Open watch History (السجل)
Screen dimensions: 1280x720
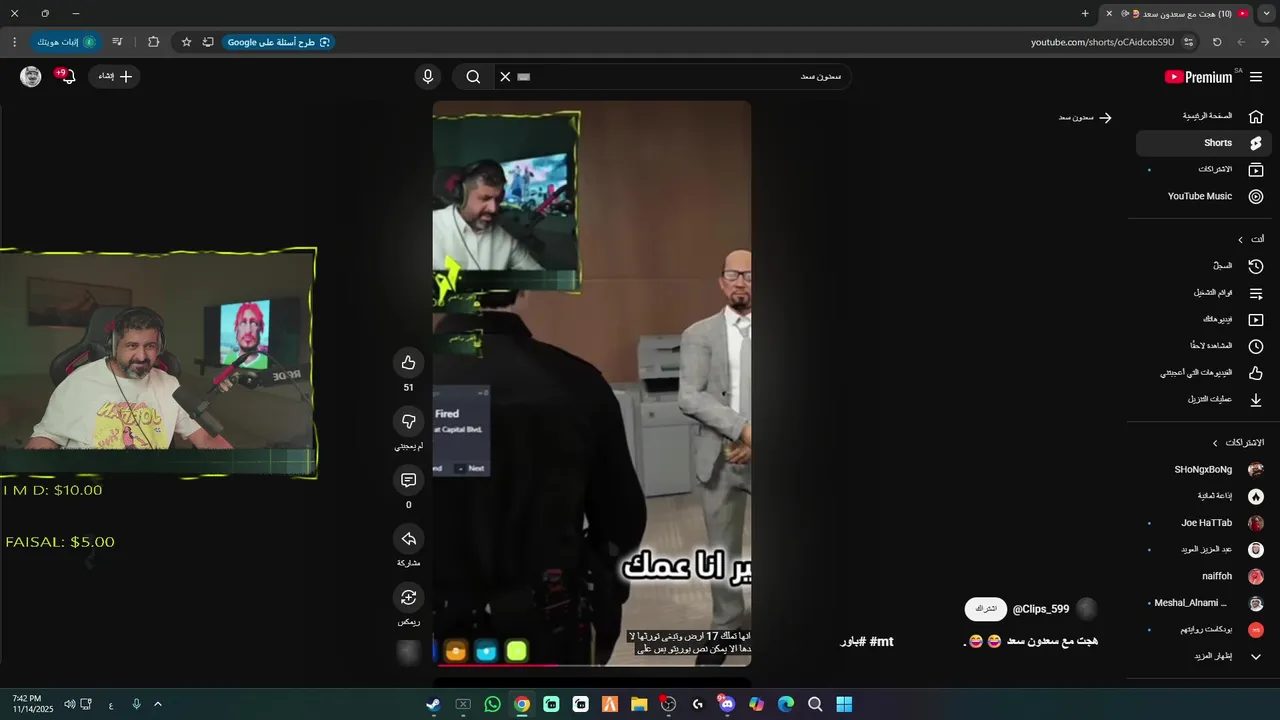(1204, 266)
